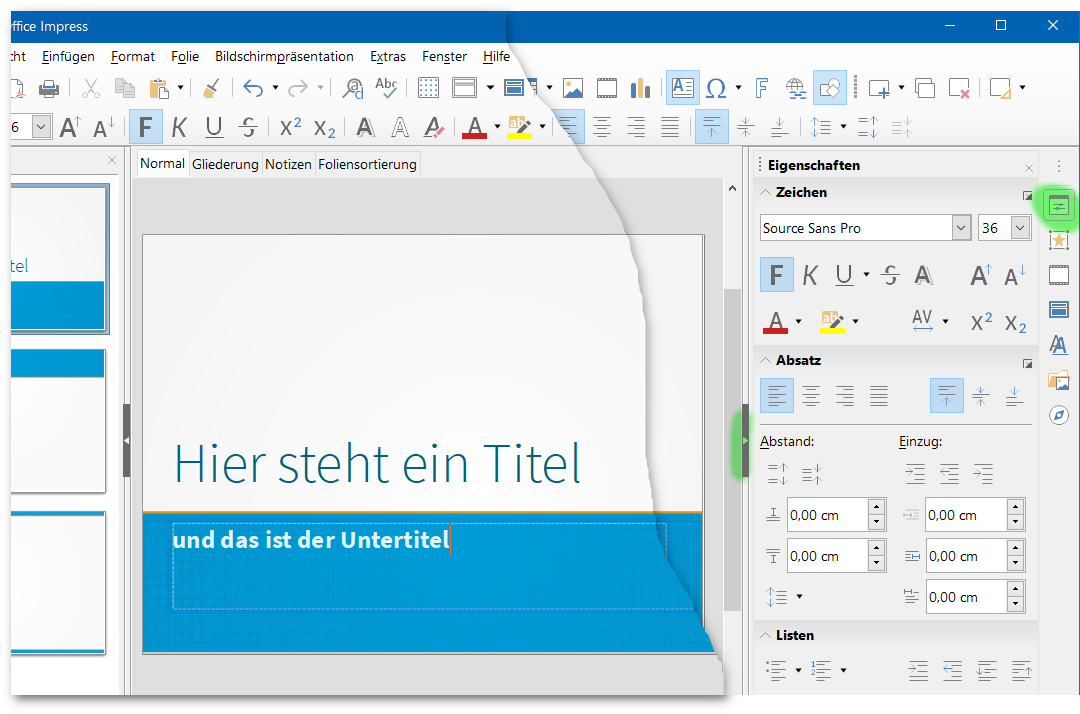Open the Gallery from the sidebar
Image resolution: width=1080 pixels, height=714 pixels.
[x=1059, y=380]
